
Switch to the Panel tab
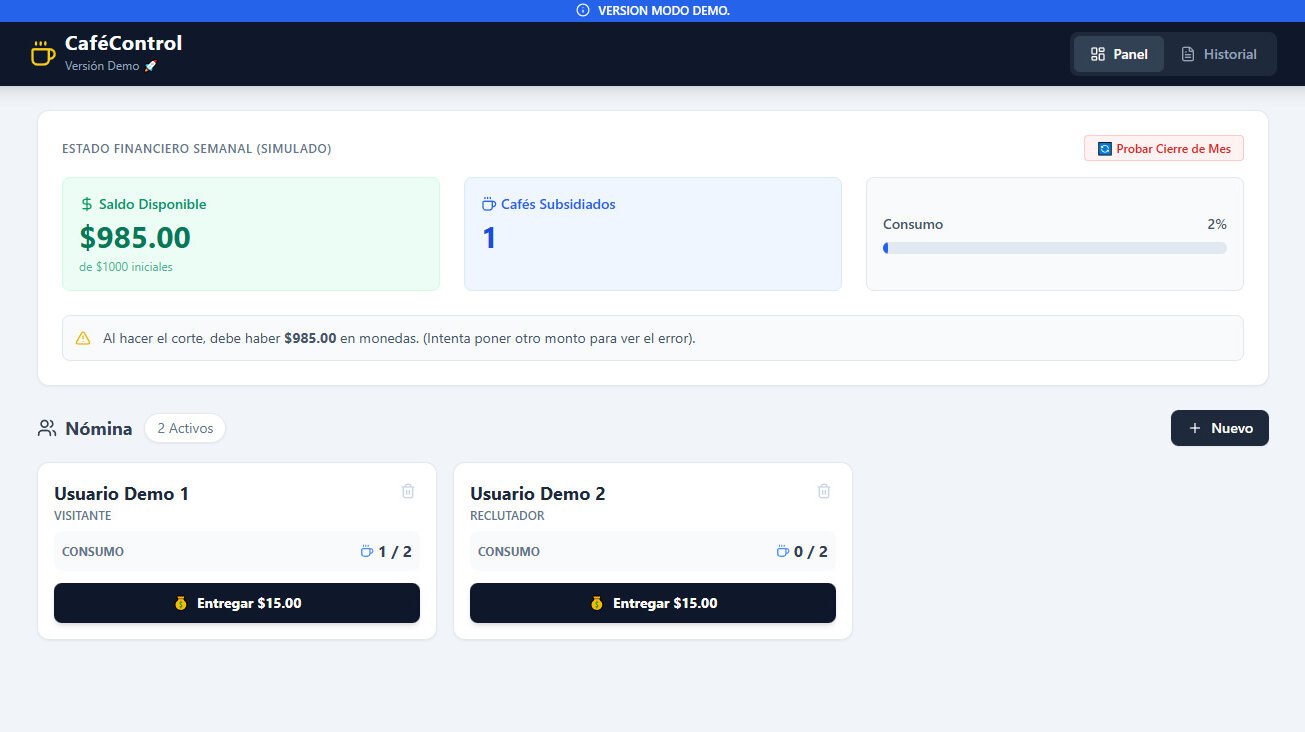click(1118, 54)
